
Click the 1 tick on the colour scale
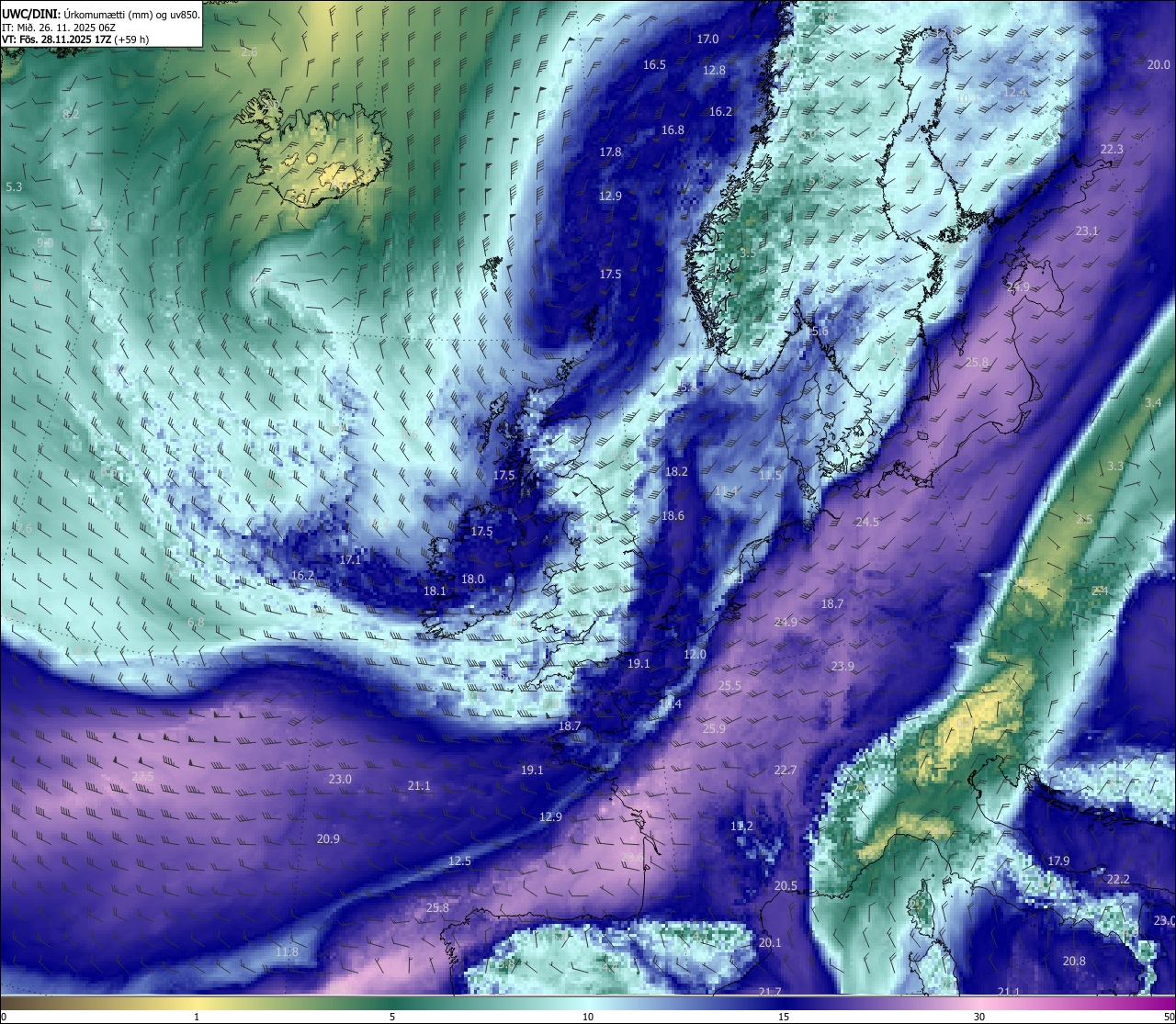tap(197, 1017)
